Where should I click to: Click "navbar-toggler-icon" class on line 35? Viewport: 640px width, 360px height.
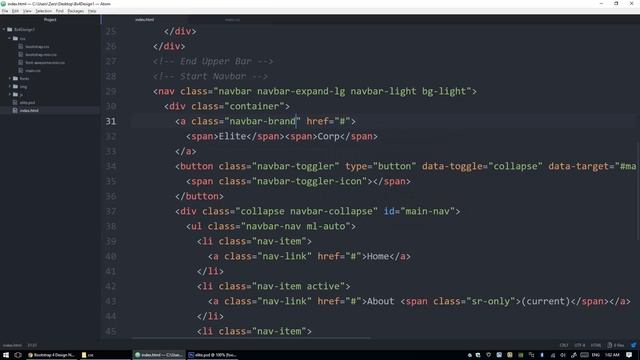click(309, 181)
